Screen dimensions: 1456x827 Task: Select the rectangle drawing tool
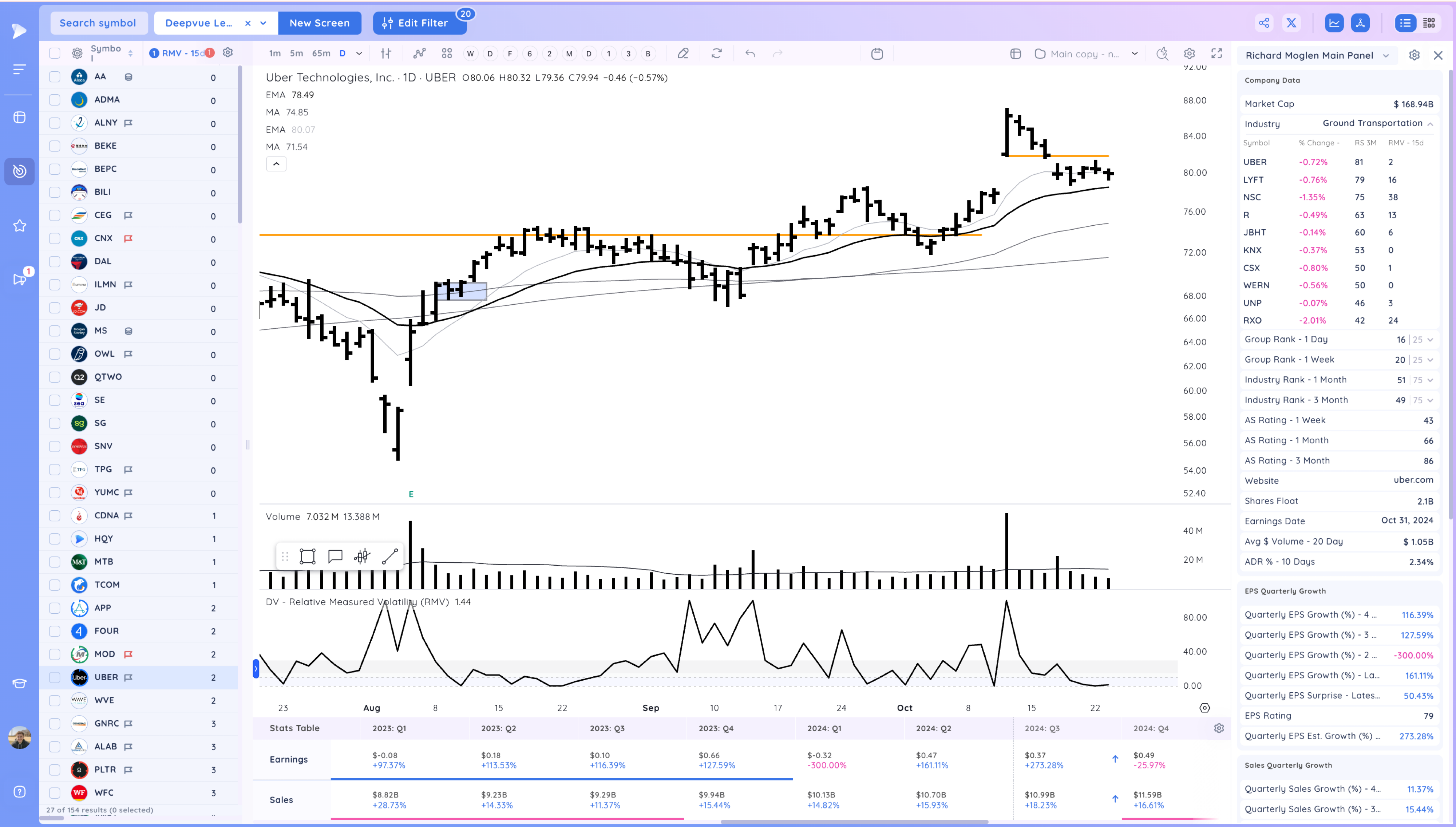307,556
